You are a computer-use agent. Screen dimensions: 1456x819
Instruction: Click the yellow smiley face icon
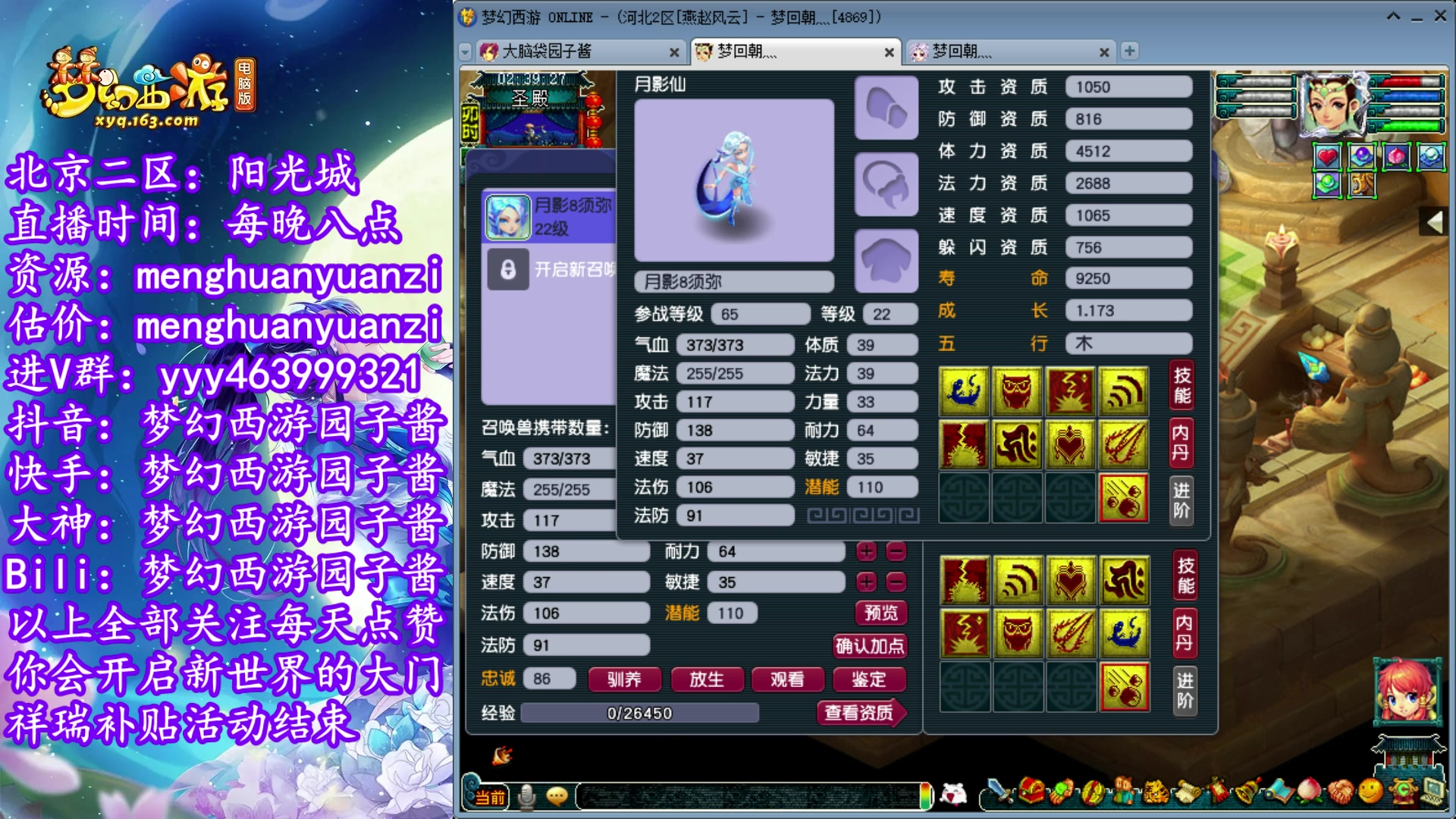[1370, 792]
